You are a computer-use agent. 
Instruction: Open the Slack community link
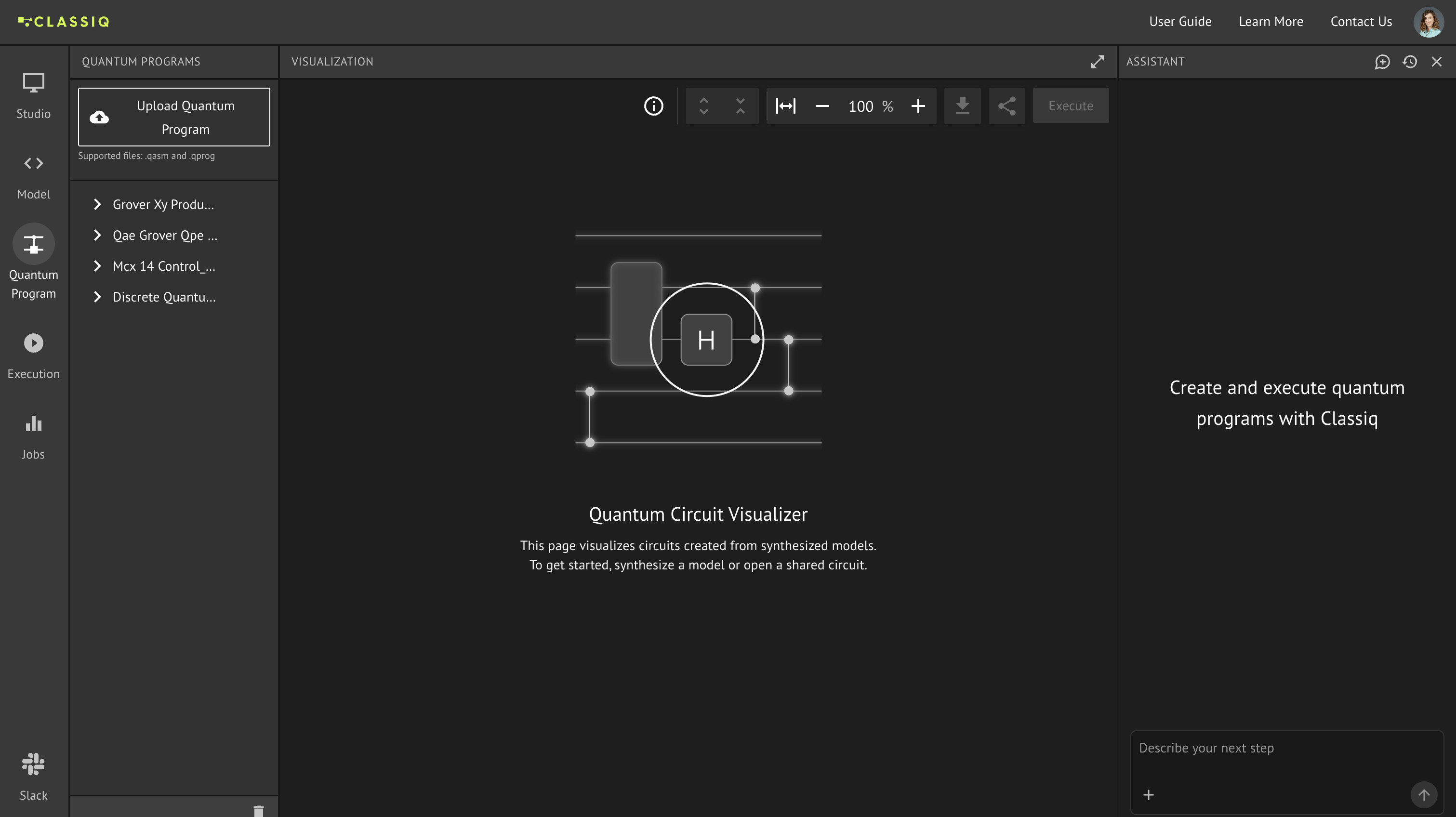pos(33,777)
